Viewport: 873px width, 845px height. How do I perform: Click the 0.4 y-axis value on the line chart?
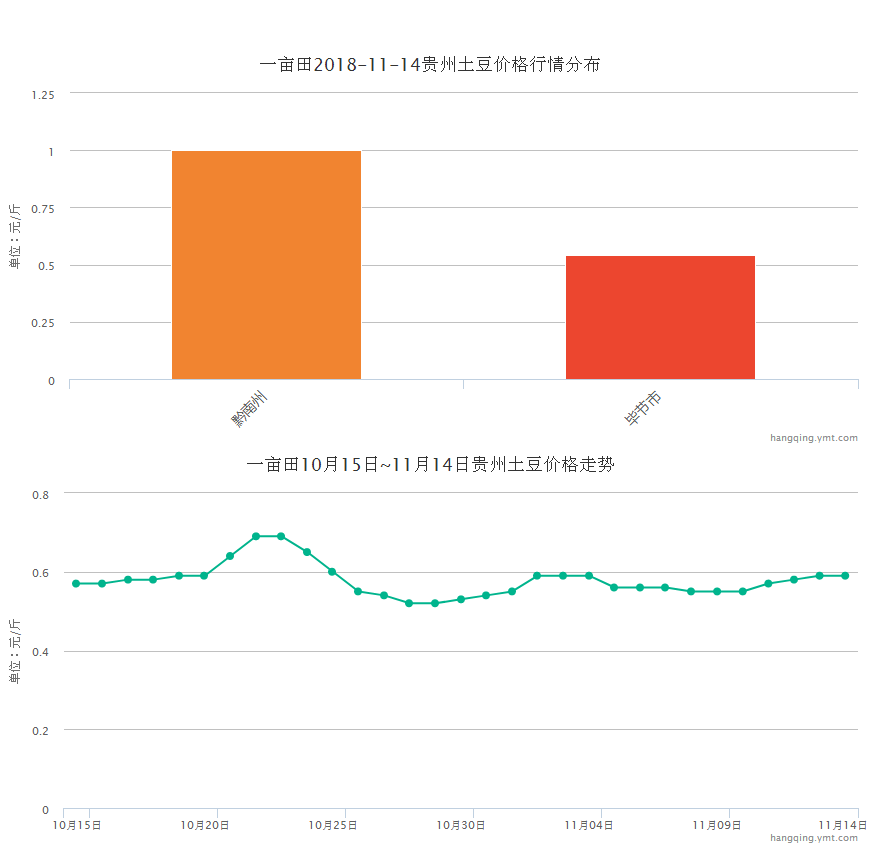(x=41, y=652)
